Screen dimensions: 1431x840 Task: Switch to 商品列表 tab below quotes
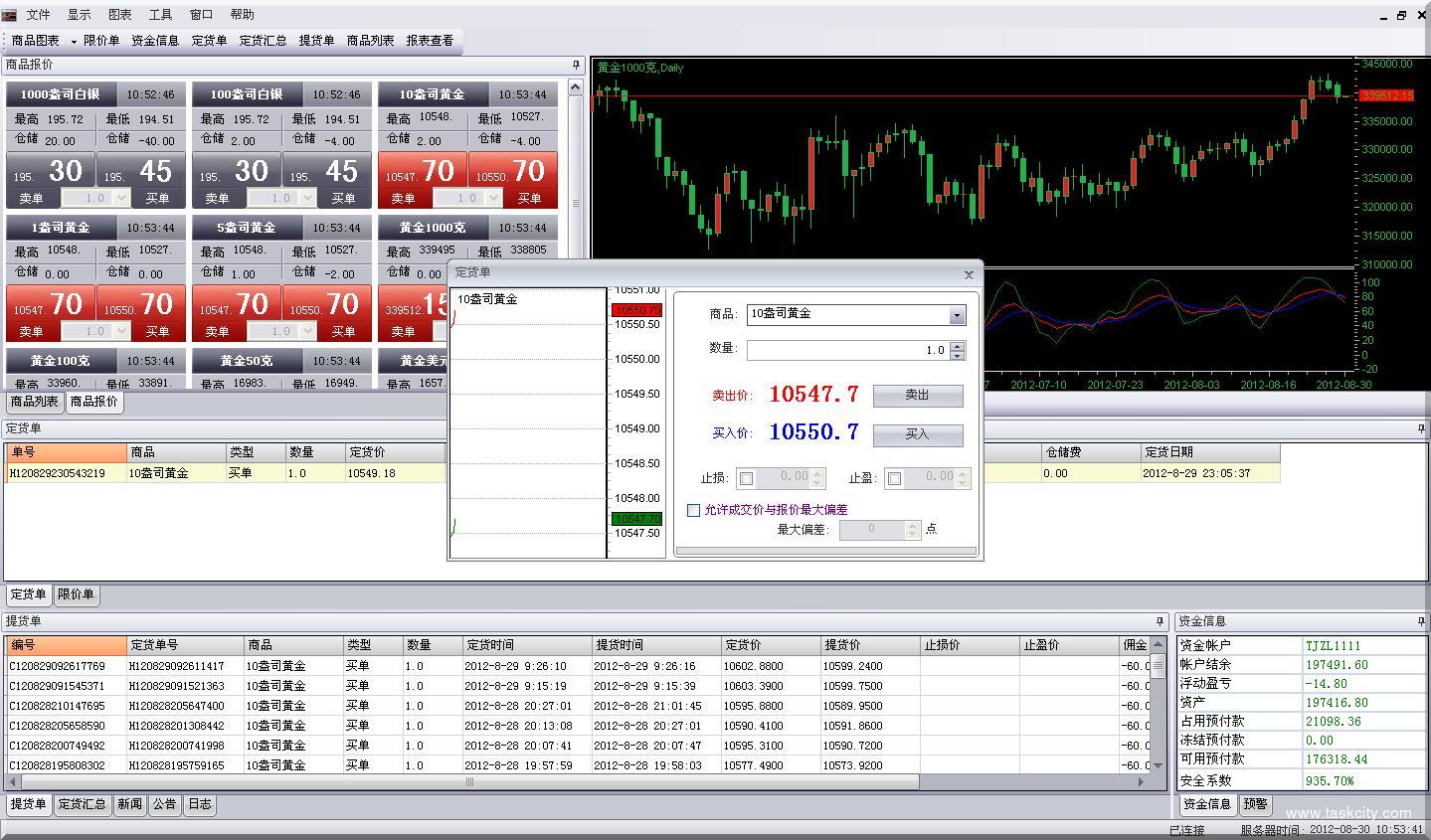point(35,402)
